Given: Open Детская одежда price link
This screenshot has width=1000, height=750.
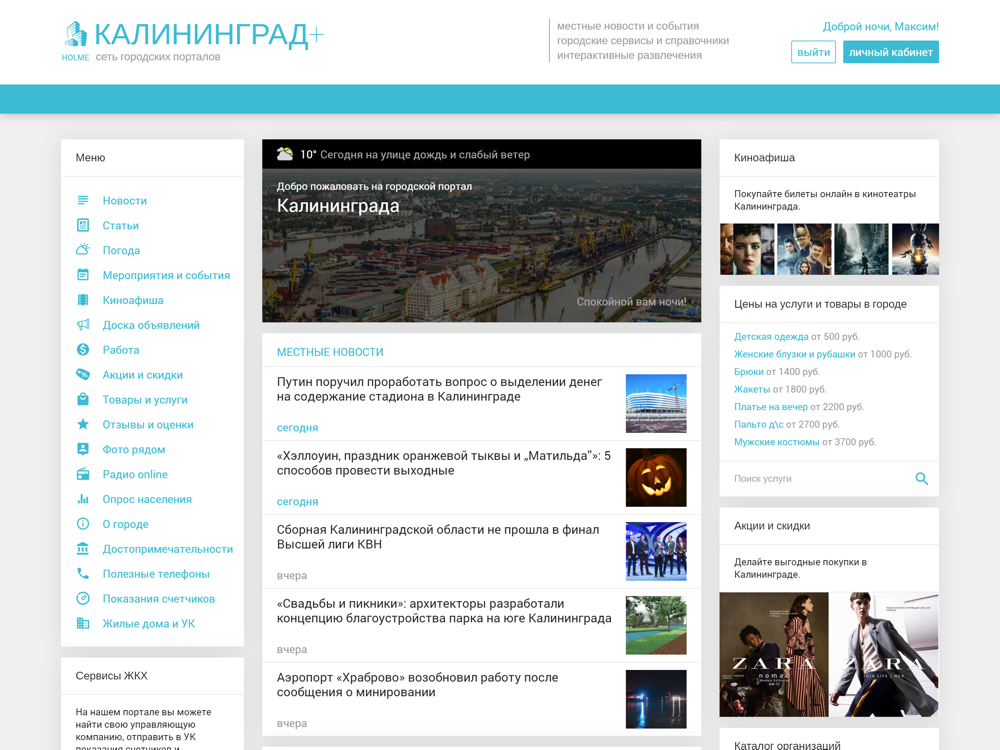Looking at the screenshot, I should pos(771,336).
